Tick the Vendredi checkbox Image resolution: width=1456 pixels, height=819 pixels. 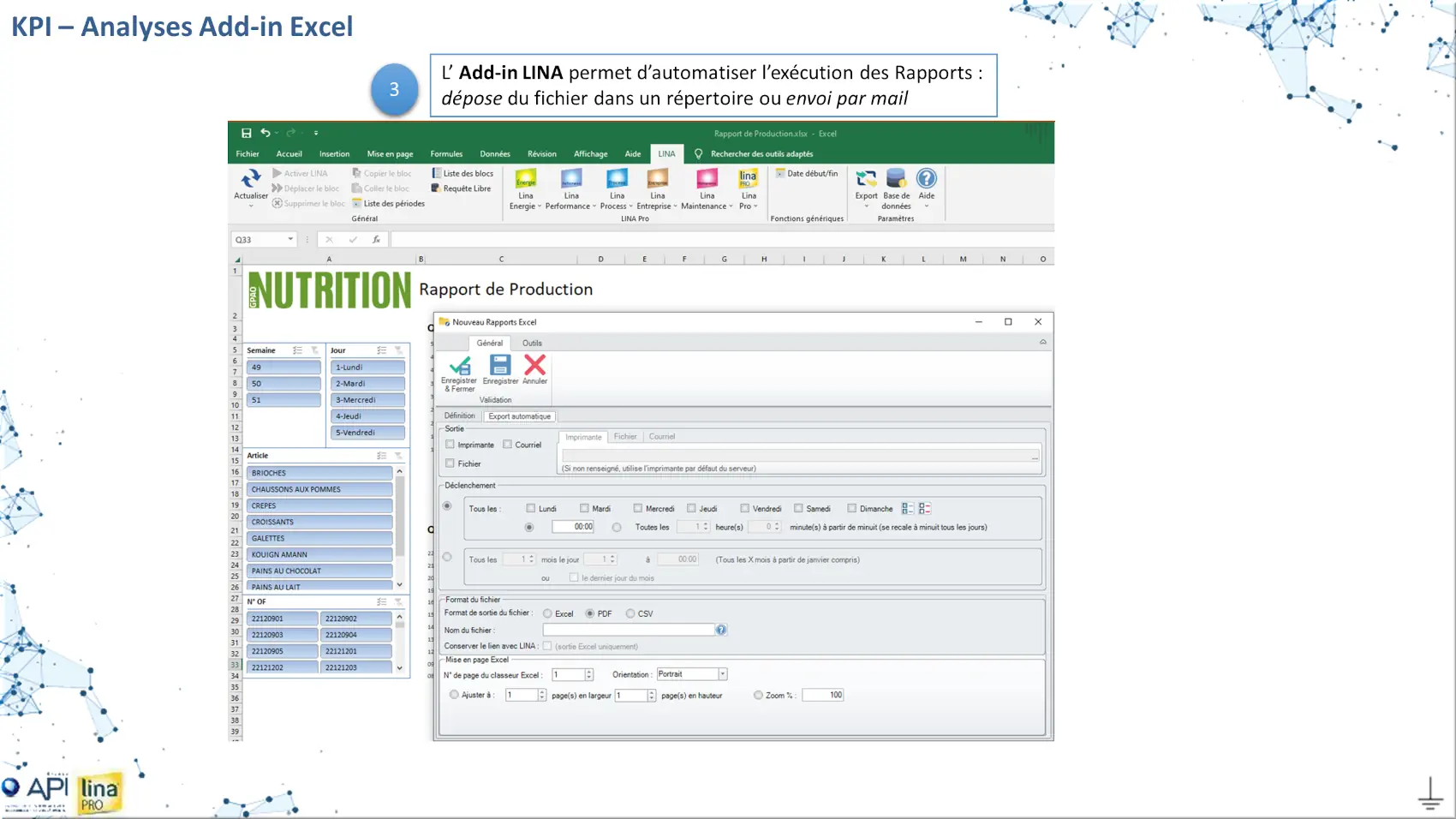point(745,509)
